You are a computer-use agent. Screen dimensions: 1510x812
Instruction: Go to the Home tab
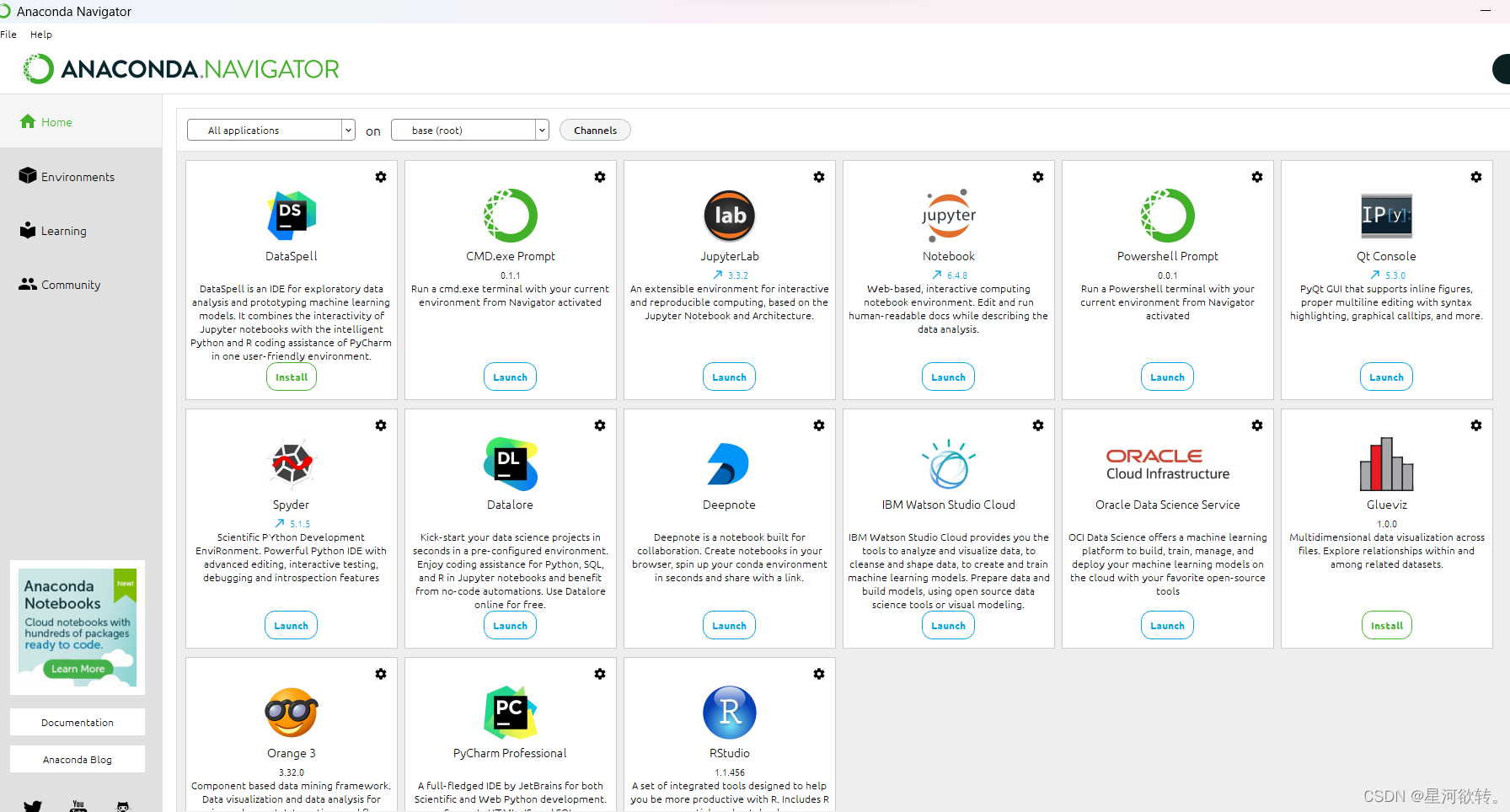(x=81, y=122)
